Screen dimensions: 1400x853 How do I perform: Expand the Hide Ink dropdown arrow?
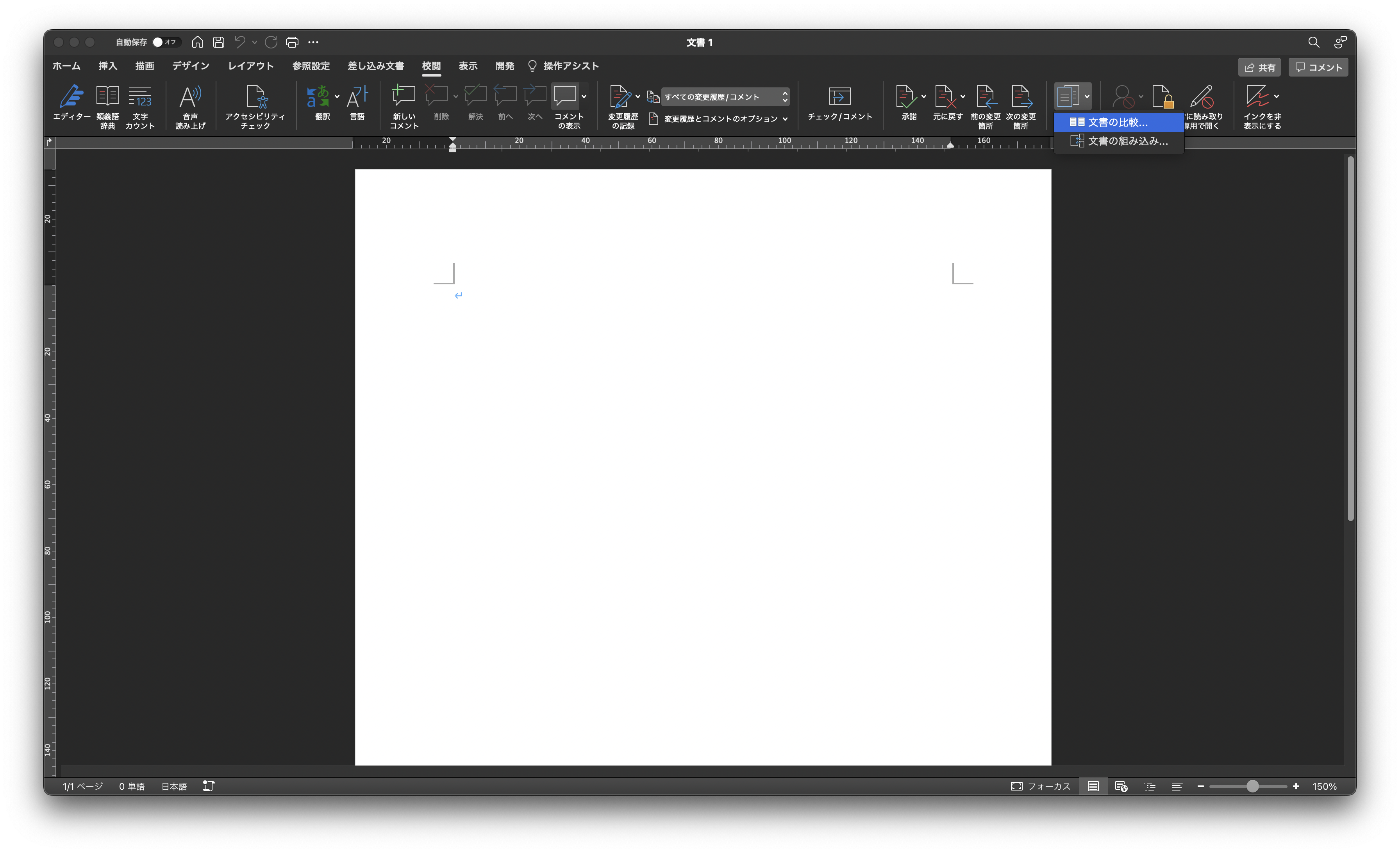(1276, 96)
